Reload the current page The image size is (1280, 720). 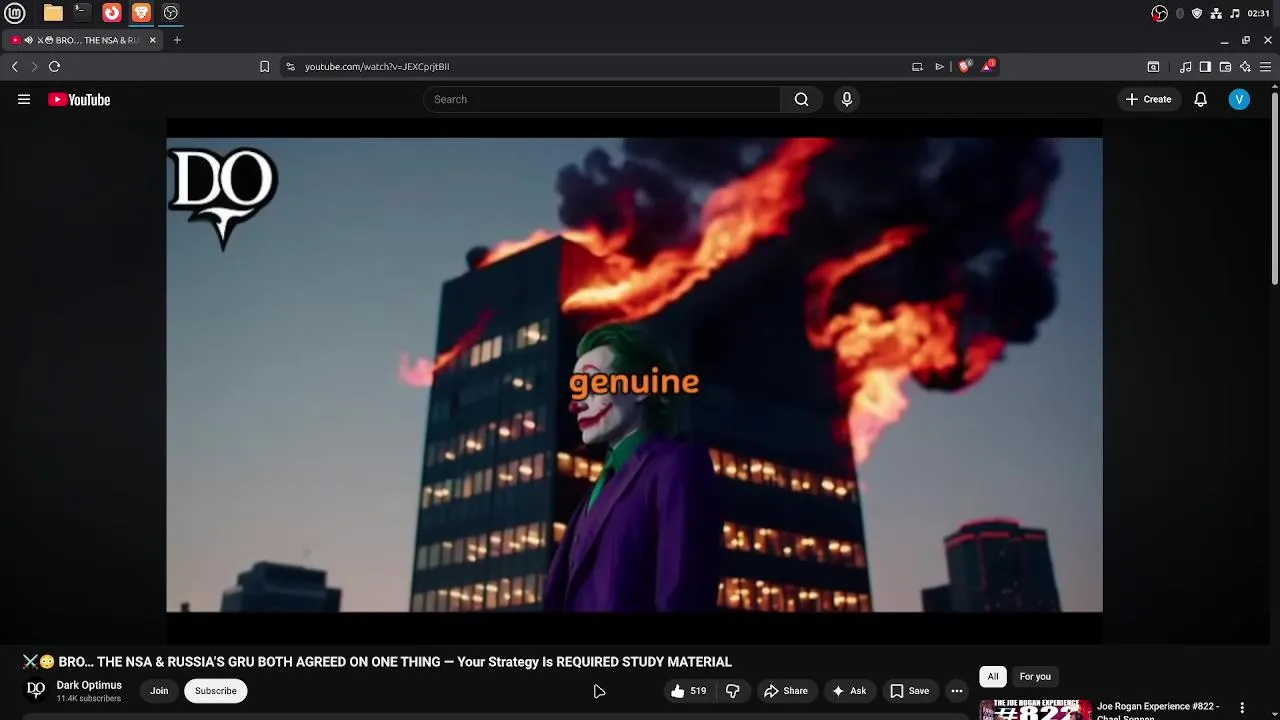(x=54, y=66)
